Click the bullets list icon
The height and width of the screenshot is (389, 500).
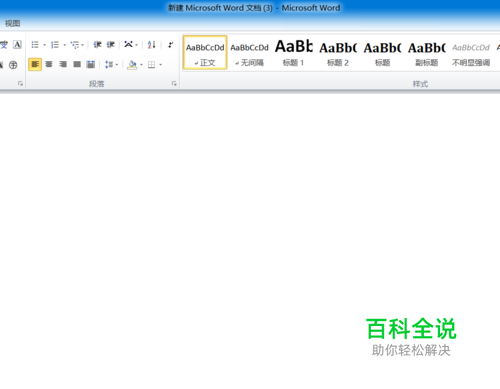35,45
